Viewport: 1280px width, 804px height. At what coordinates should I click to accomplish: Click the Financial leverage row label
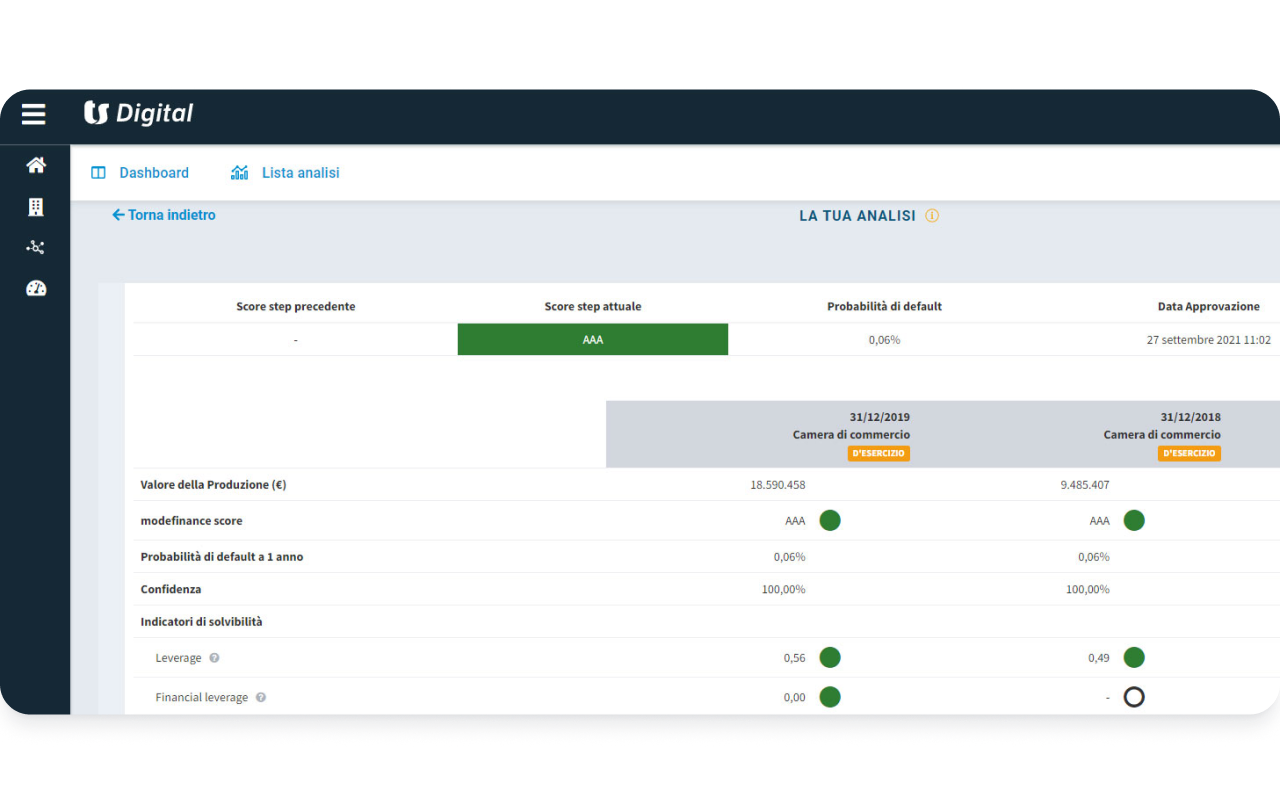202,698
